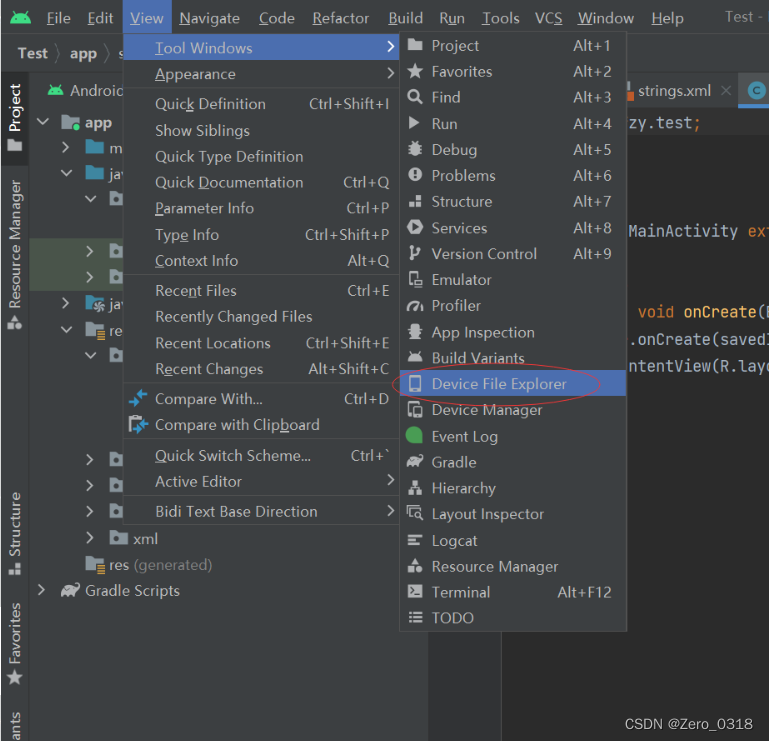The image size is (769, 741).
Task: Open the File menu
Action: 58,18
